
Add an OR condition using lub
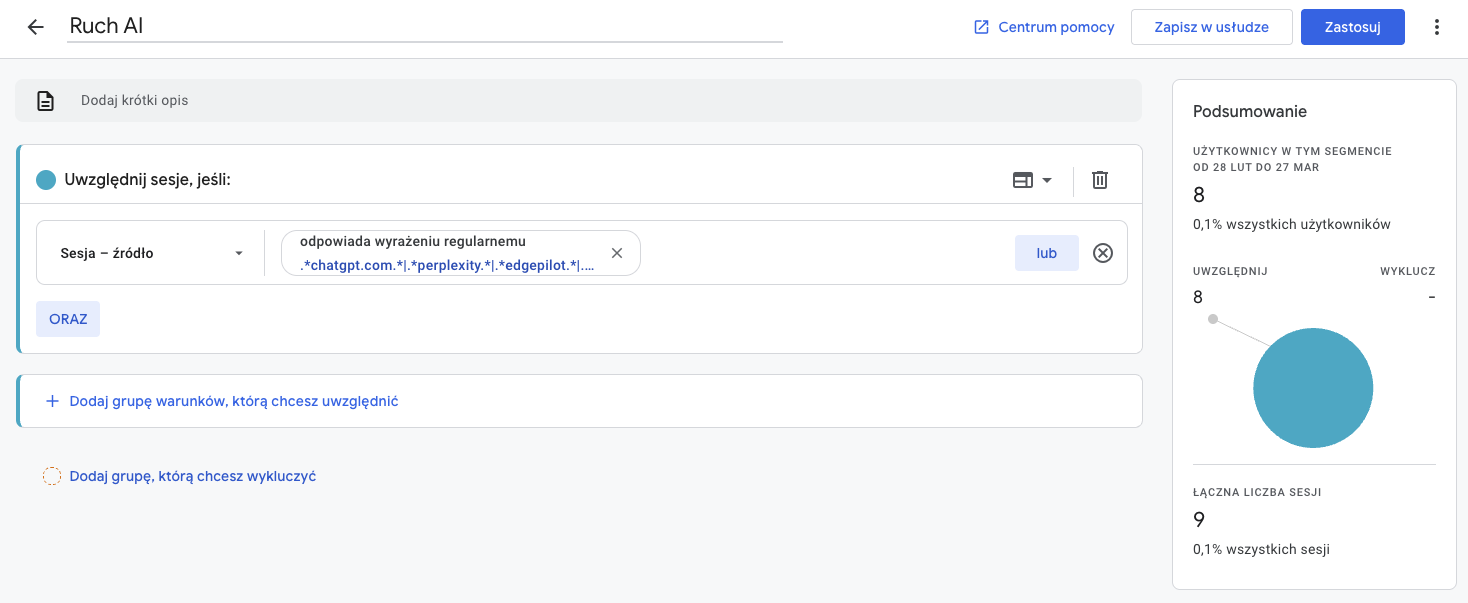pos(1046,253)
